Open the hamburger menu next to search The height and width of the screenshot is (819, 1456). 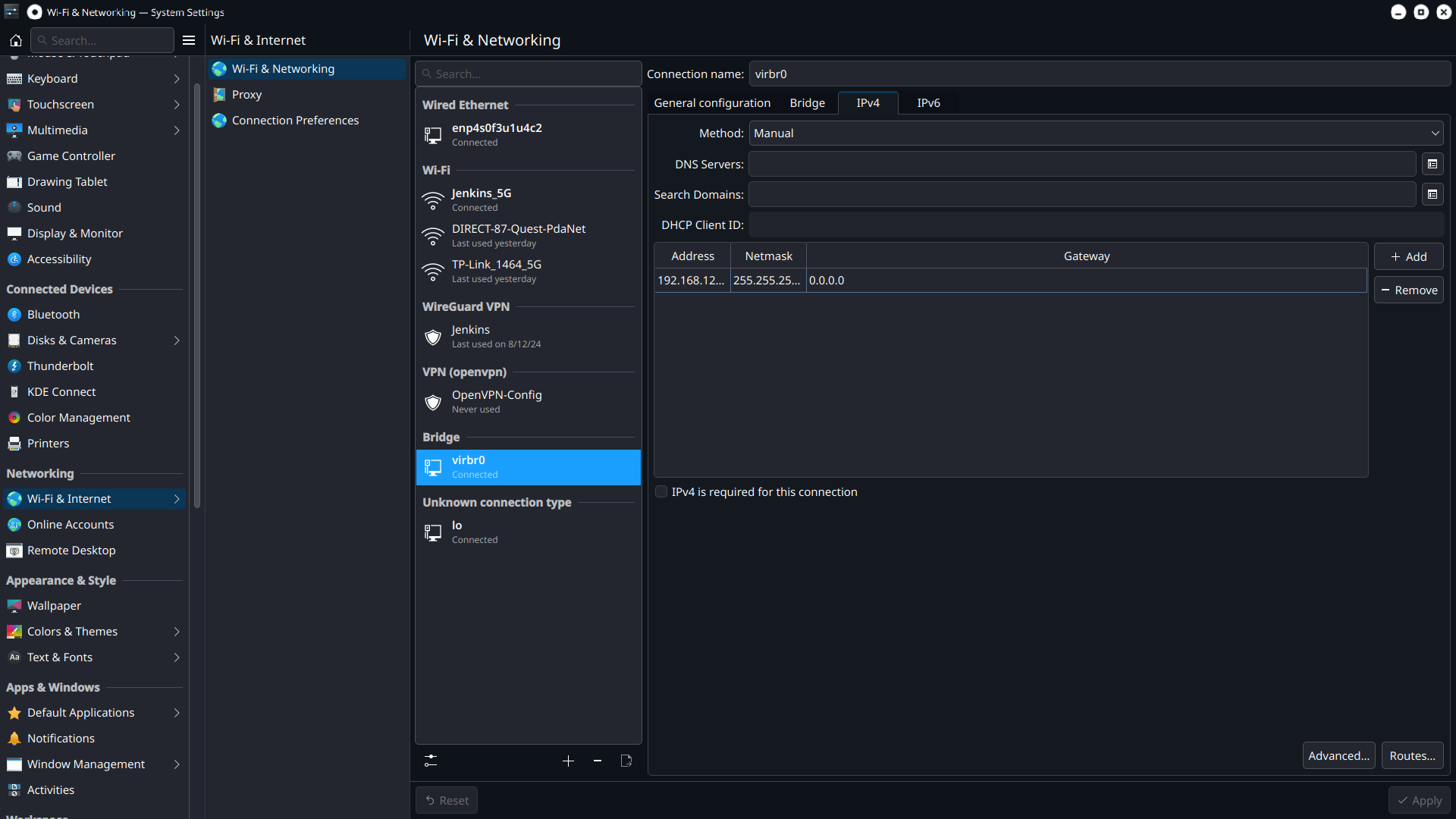click(189, 40)
